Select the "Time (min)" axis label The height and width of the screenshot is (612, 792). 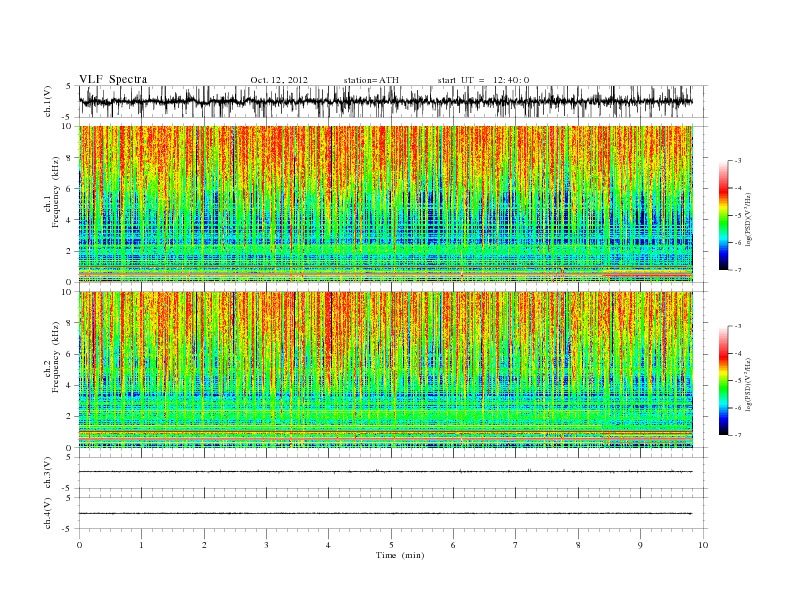click(x=400, y=555)
